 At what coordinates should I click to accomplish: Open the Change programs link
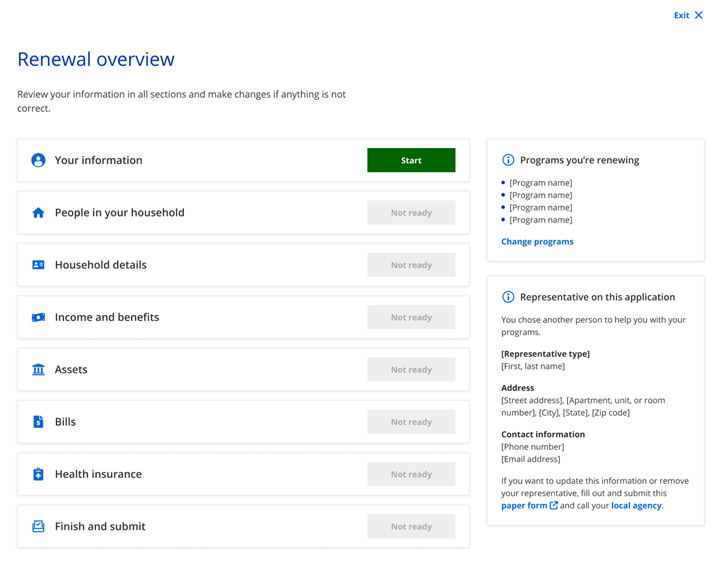(537, 242)
